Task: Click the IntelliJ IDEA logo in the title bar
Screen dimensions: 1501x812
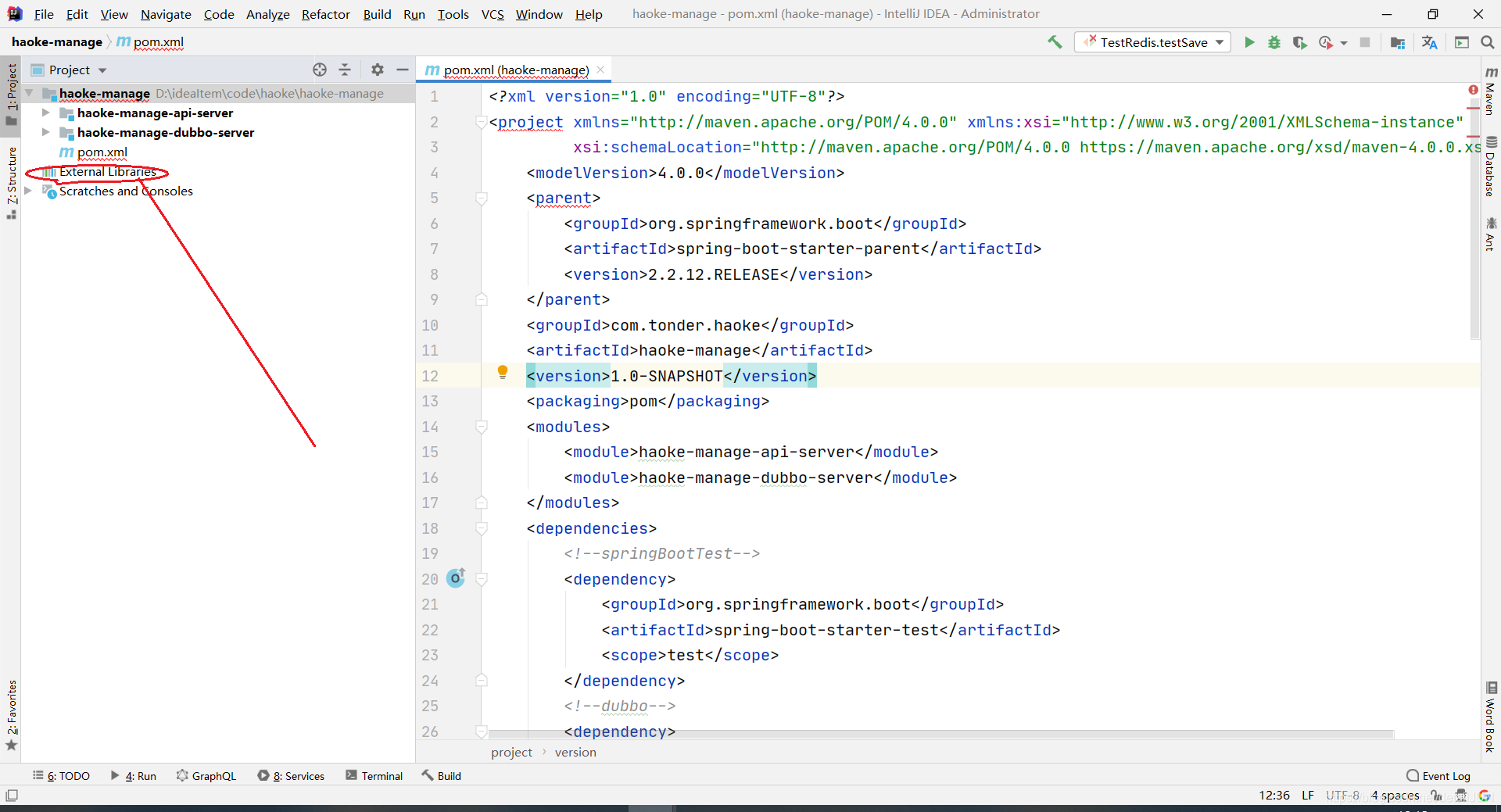Action: click(x=15, y=14)
